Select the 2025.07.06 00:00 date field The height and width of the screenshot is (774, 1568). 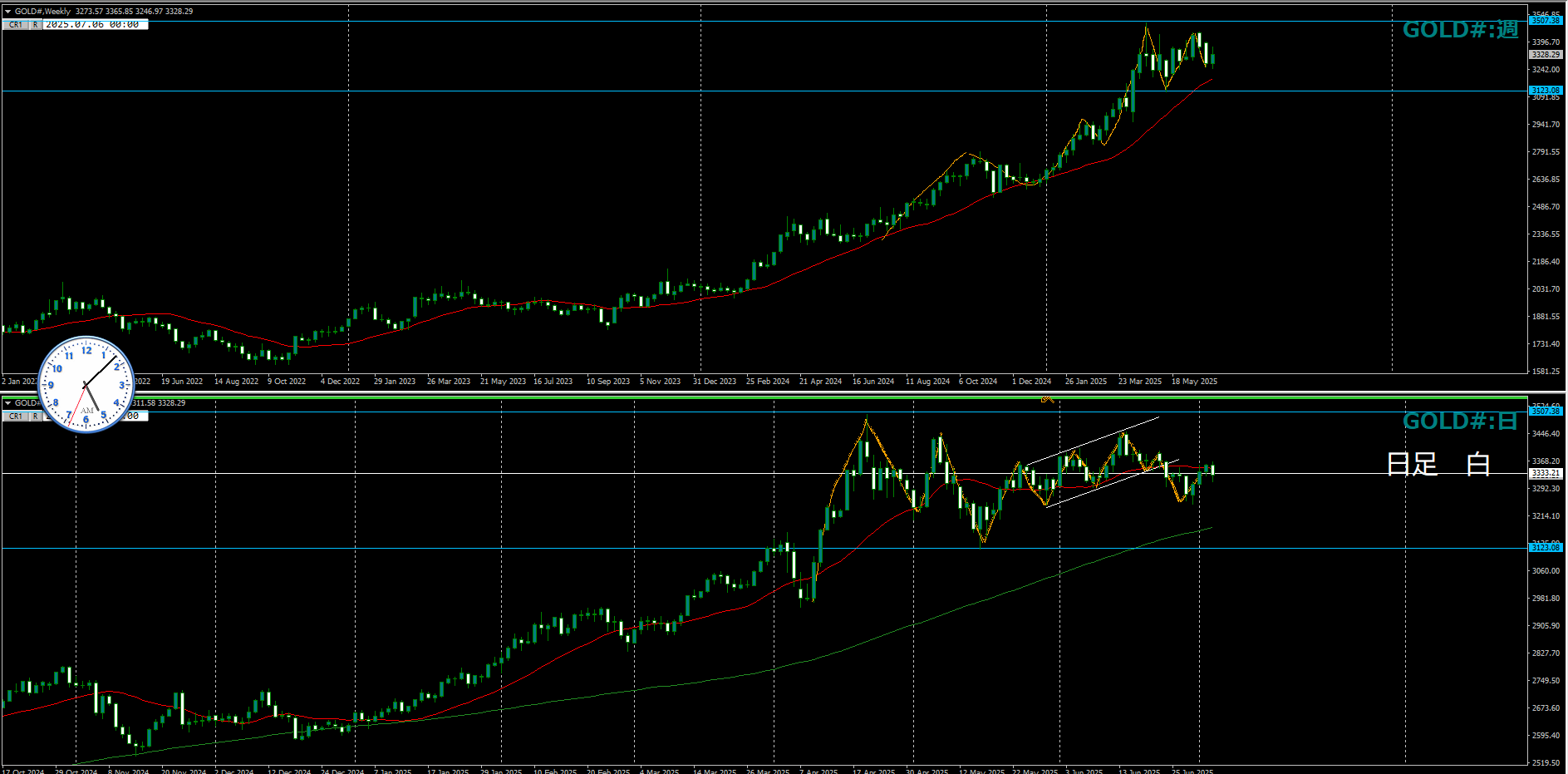96,25
